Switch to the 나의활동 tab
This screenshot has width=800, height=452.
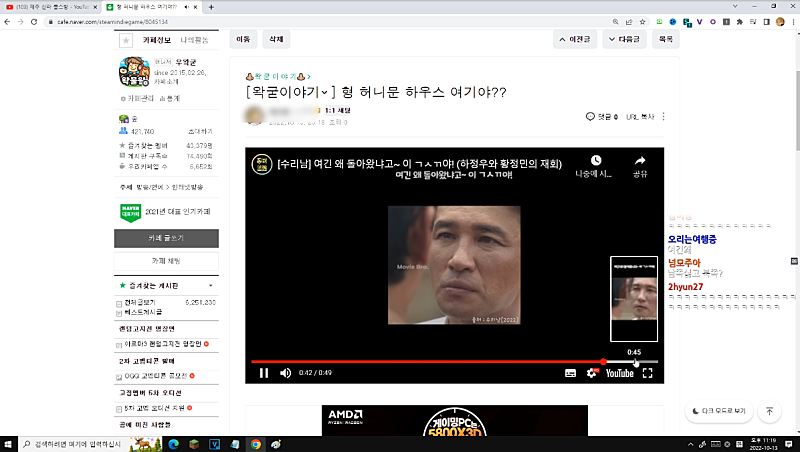(194, 40)
